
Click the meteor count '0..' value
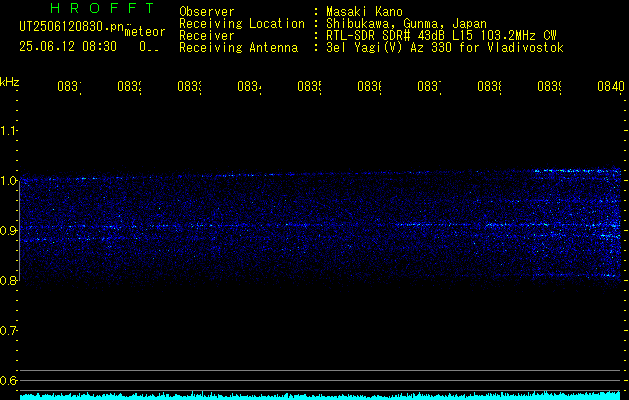[x=149, y=47]
